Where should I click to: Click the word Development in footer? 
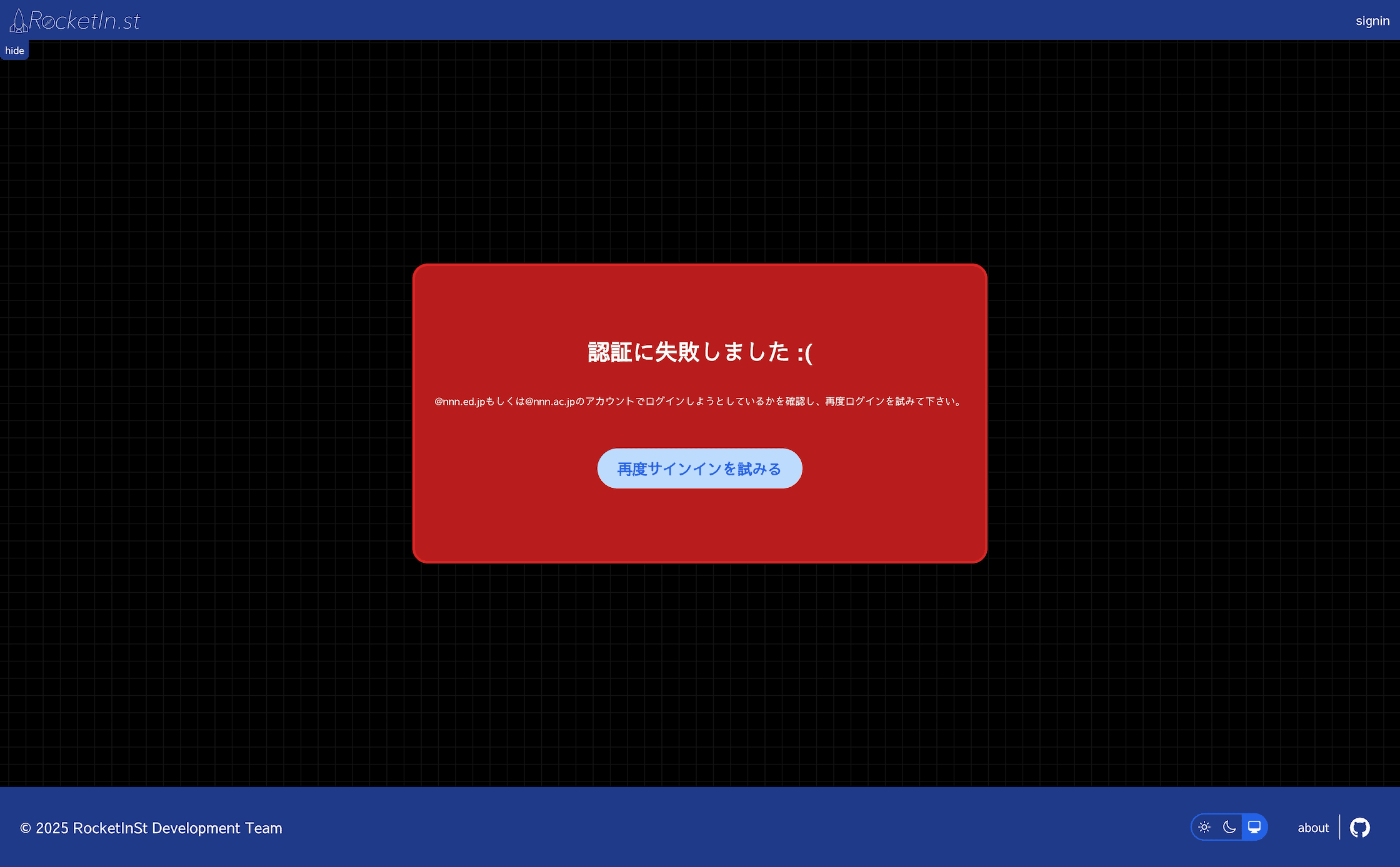(x=196, y=828)
